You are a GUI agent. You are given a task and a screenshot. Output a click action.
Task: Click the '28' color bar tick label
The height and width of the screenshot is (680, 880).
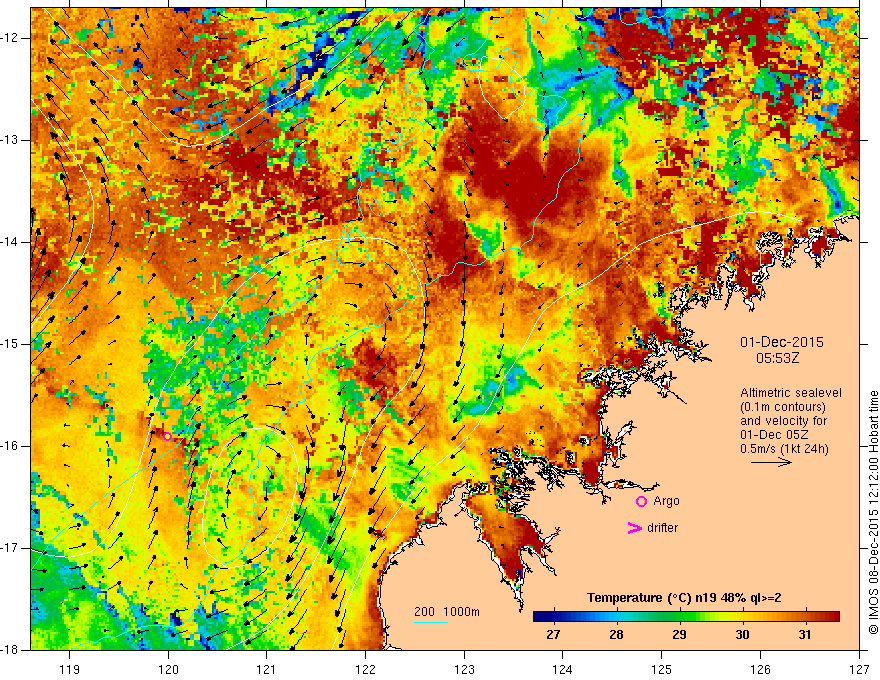pos(616,635)
